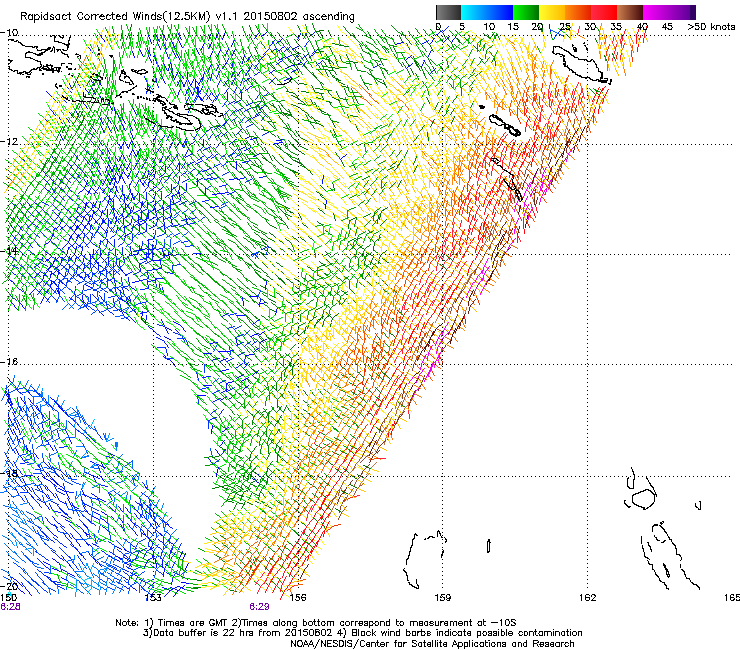Click the cyan 5-10 knots color swatch

coord(474,12)
